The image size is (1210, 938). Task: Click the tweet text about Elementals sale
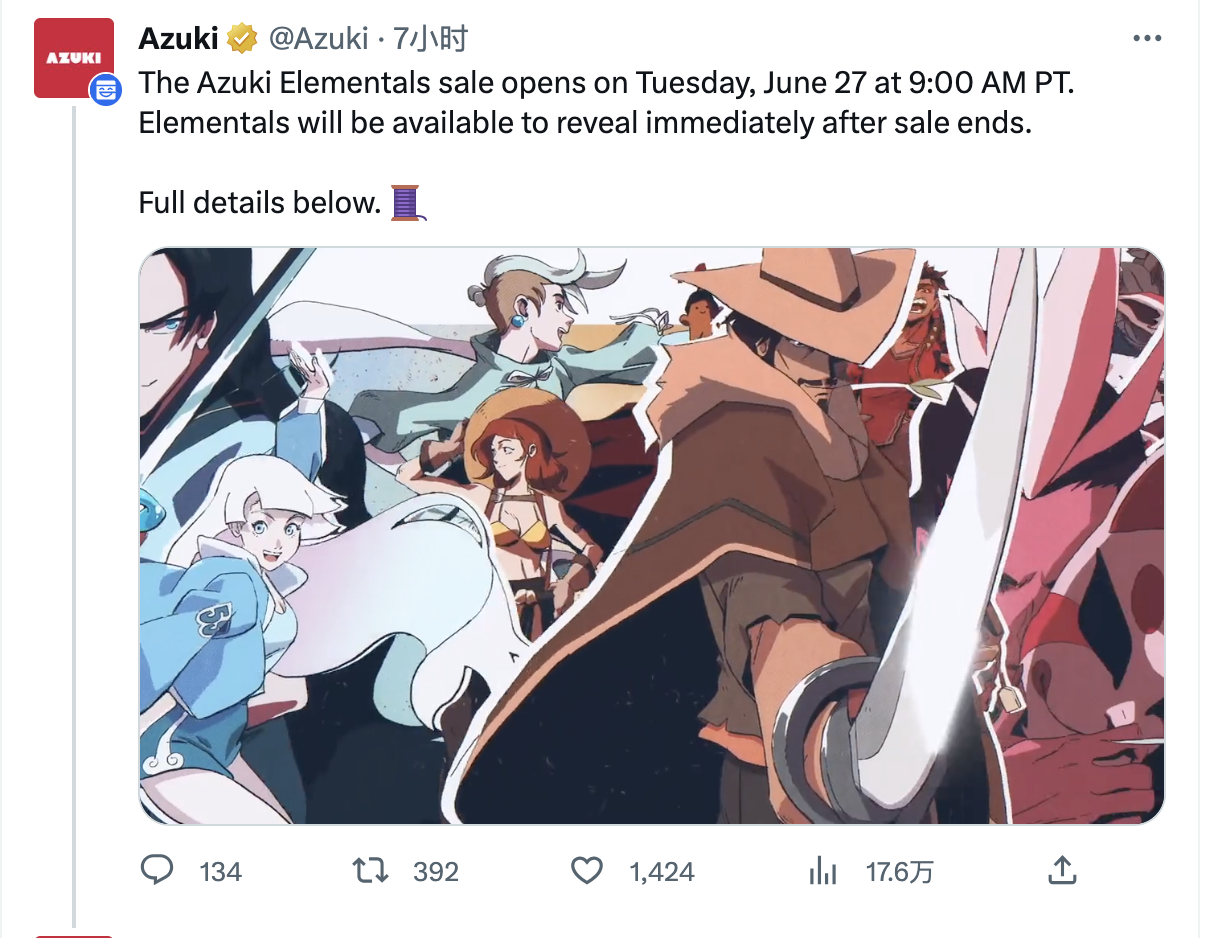(x=606, y=103)
